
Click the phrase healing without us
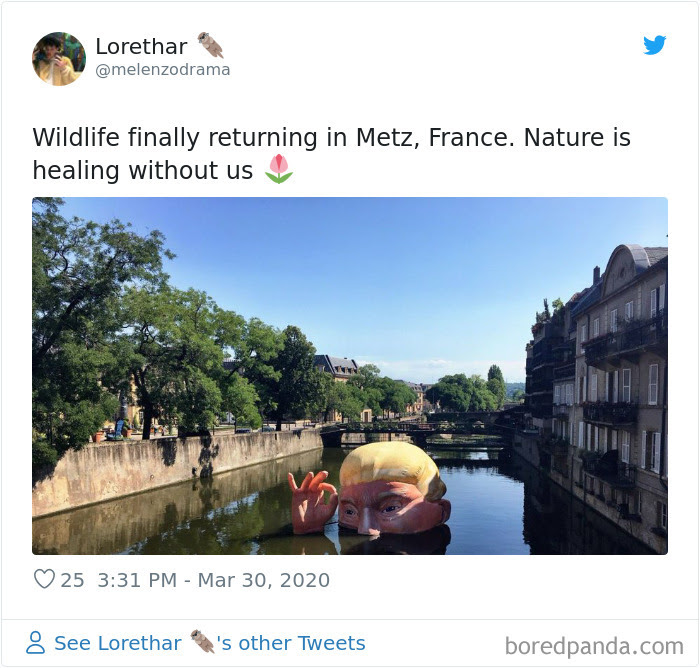[143, 170]
